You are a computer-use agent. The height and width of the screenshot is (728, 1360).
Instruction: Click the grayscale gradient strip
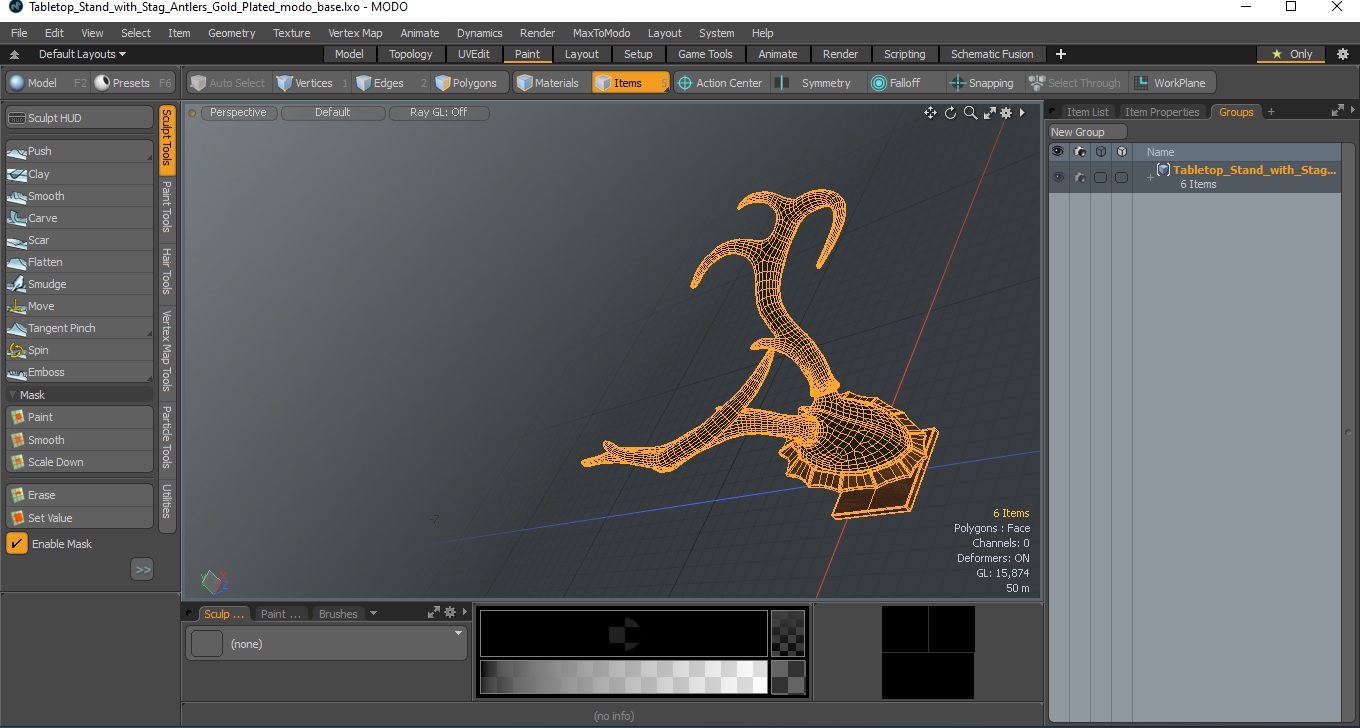pos(624,677)
